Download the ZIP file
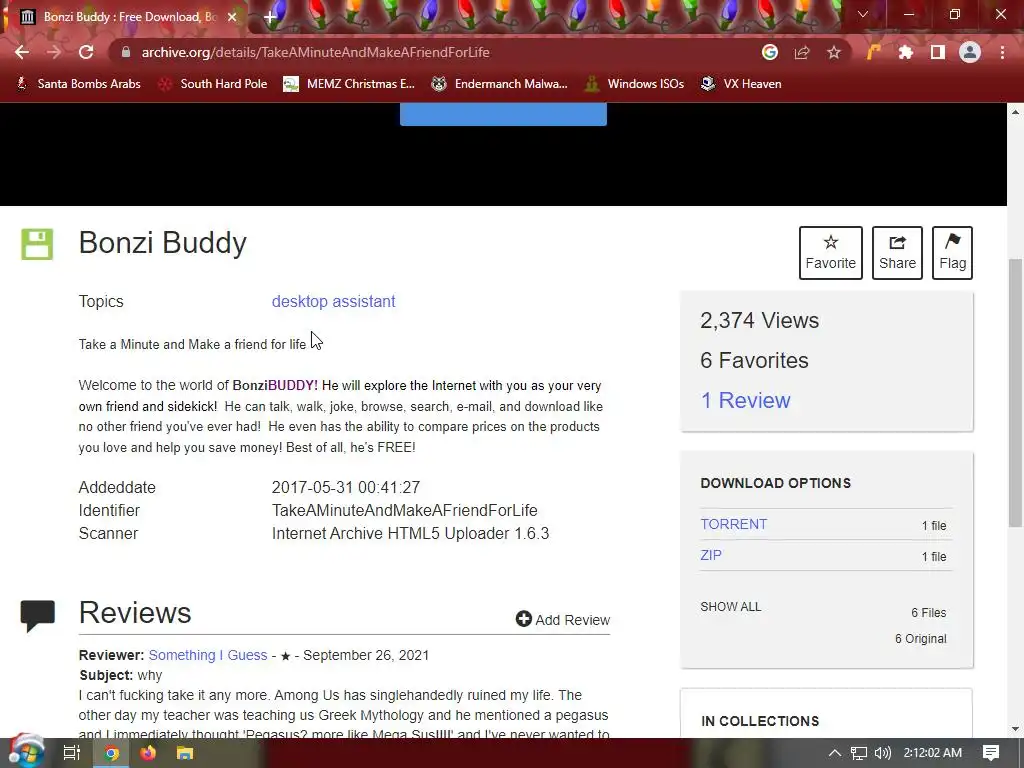1024x768 pixels. click(711, 555)
